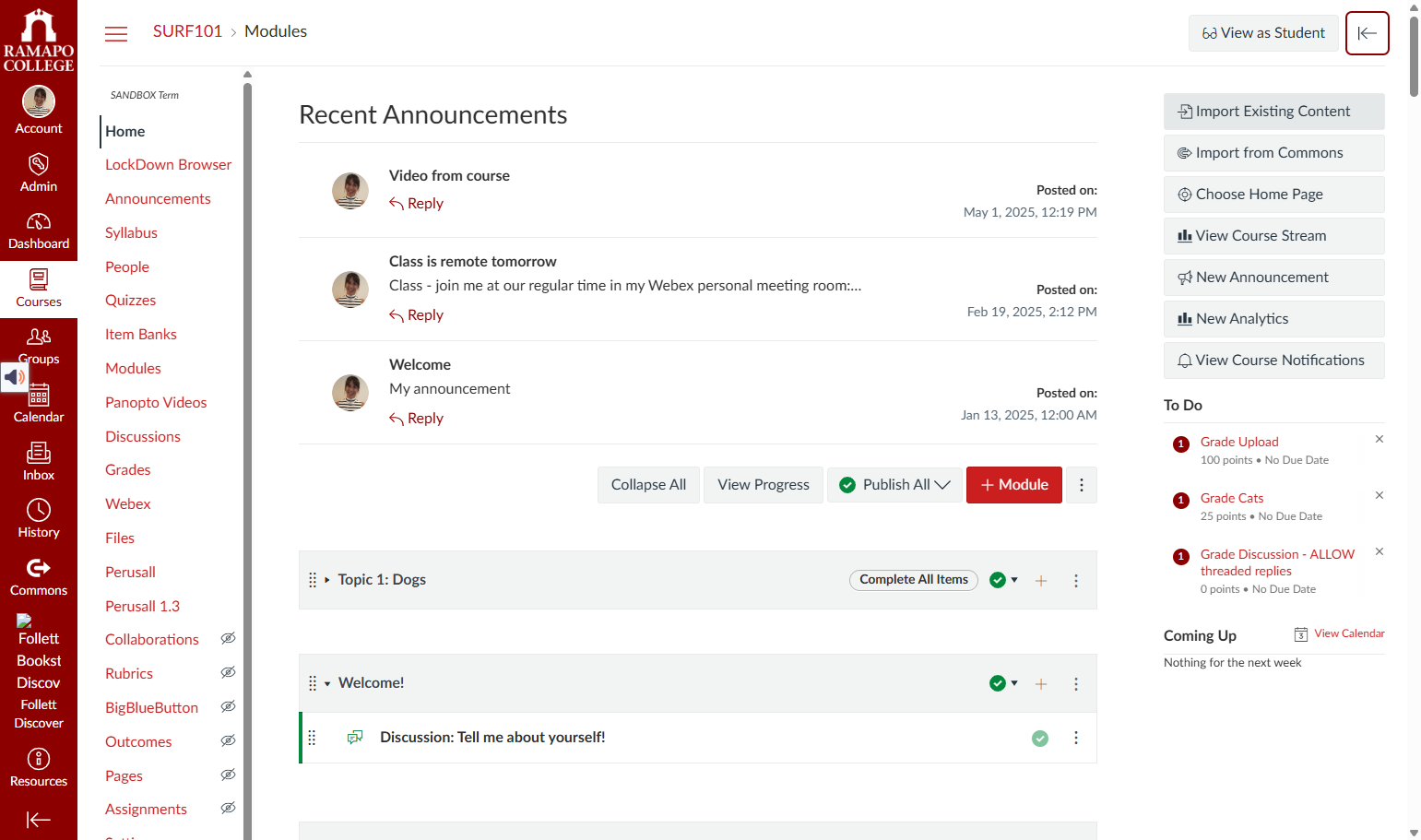Click the drag handle for Welcome! module
The image size is (1421, 840).
click(313, 683)
